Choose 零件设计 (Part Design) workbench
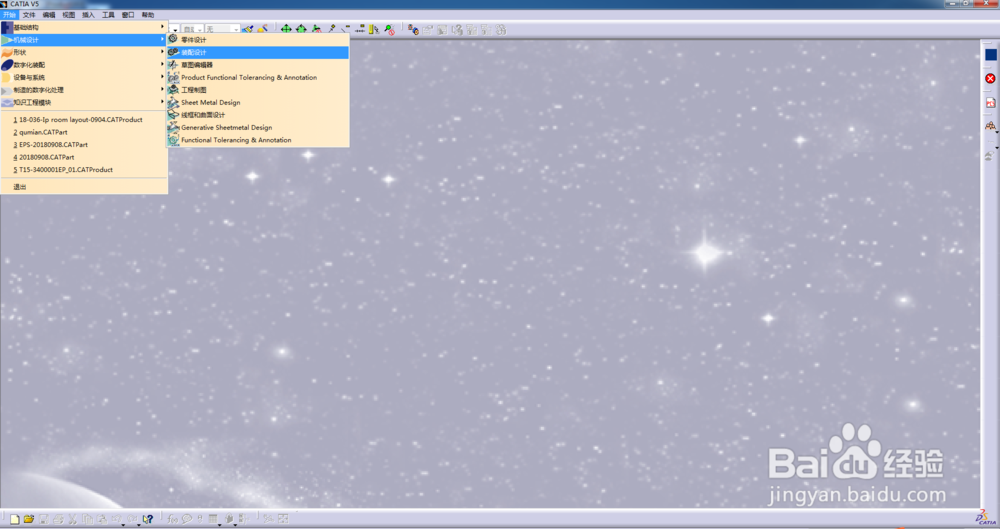Viewport: 1000px width, 529px height. coord(258,40)
